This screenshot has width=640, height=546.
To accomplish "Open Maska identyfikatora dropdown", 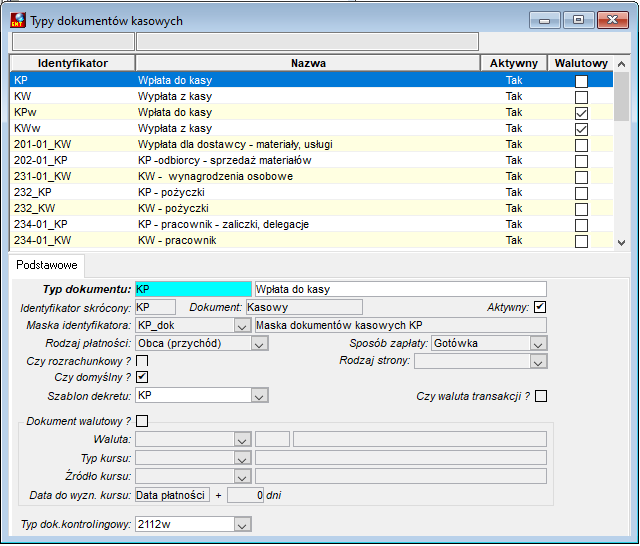I will [242, 326].
